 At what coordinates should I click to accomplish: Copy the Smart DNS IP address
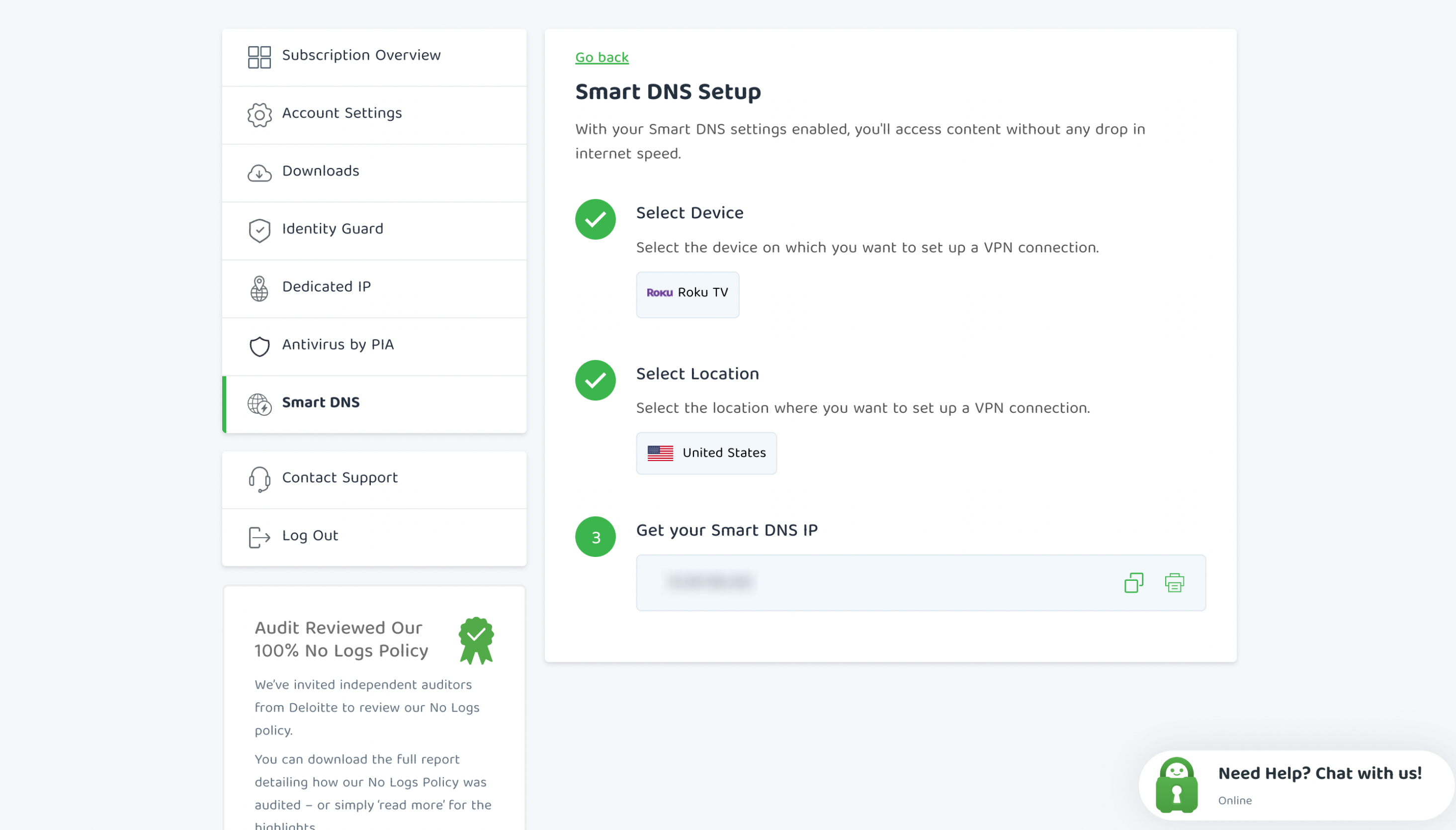click(1133, 583)
